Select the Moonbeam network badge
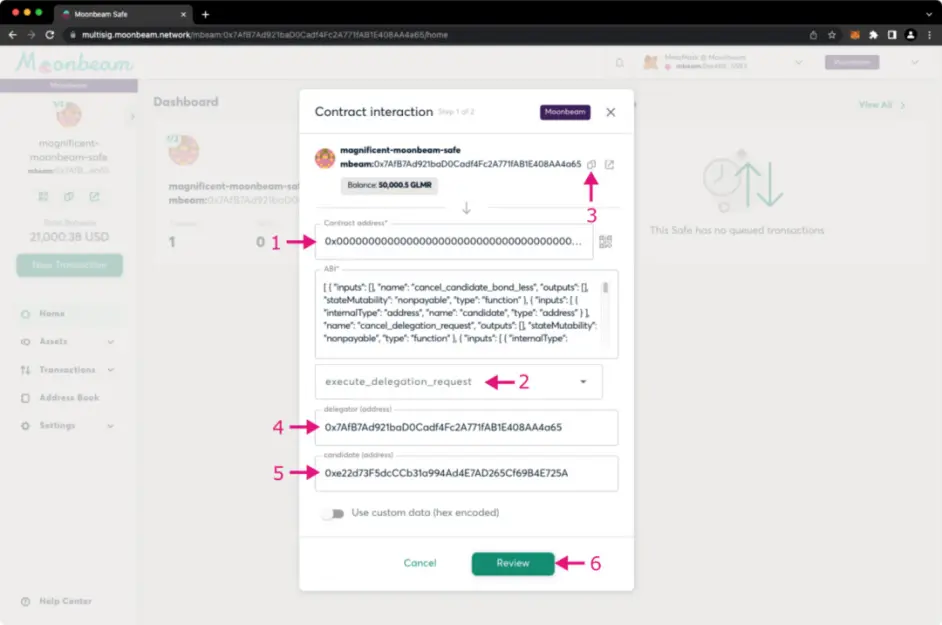Image resolution: width=942 pixels, height=625 pixels. 565,112
